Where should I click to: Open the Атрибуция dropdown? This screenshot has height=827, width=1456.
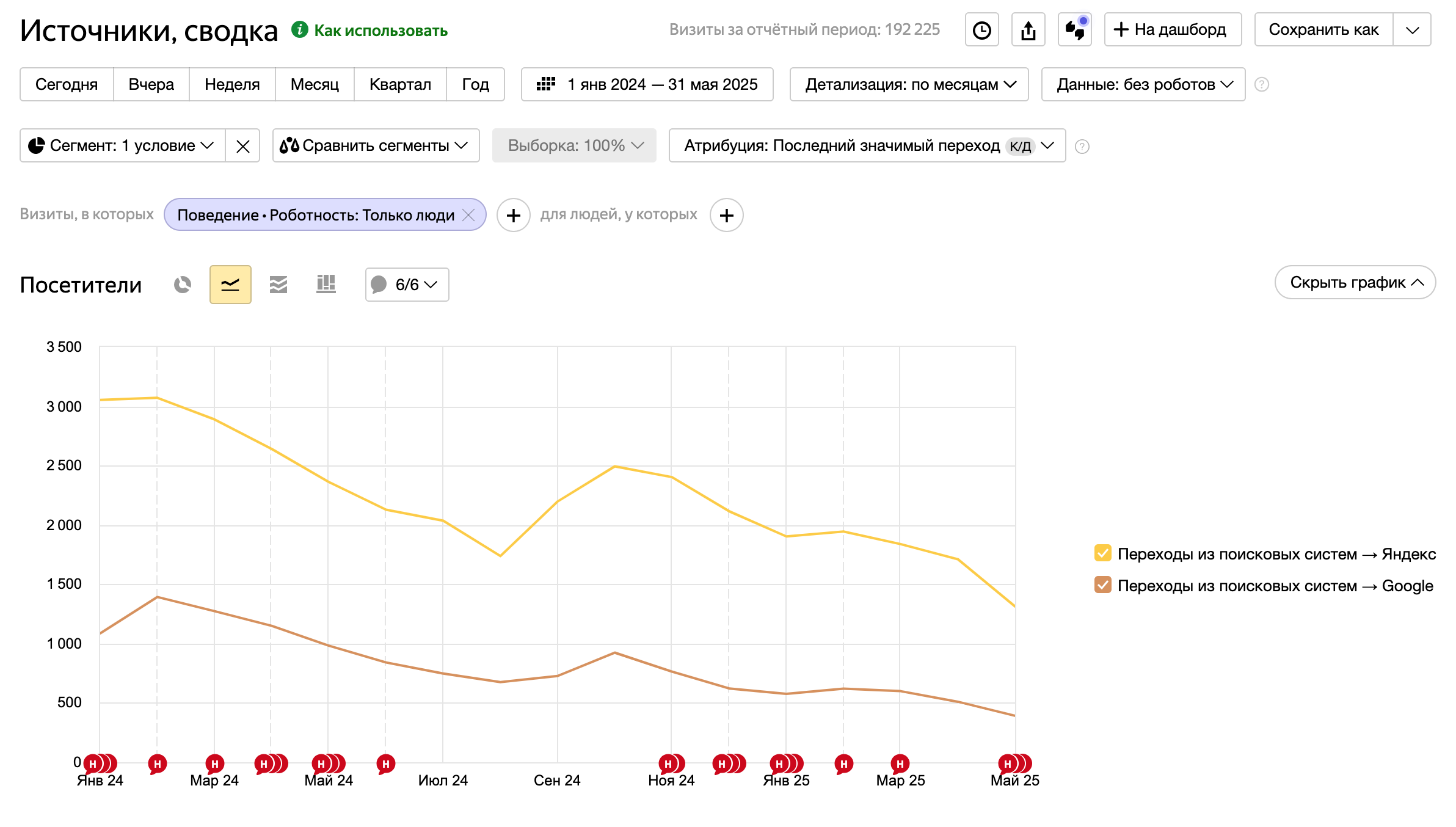click(x=867, y=146)
